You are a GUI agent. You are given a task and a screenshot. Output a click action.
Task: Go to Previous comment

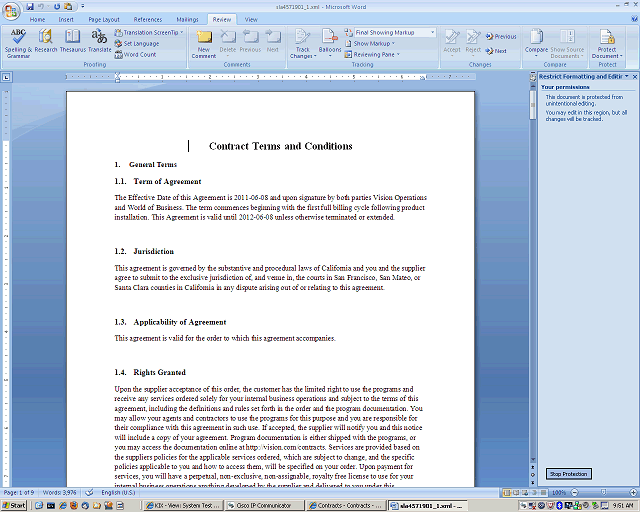tap(250, 41)
